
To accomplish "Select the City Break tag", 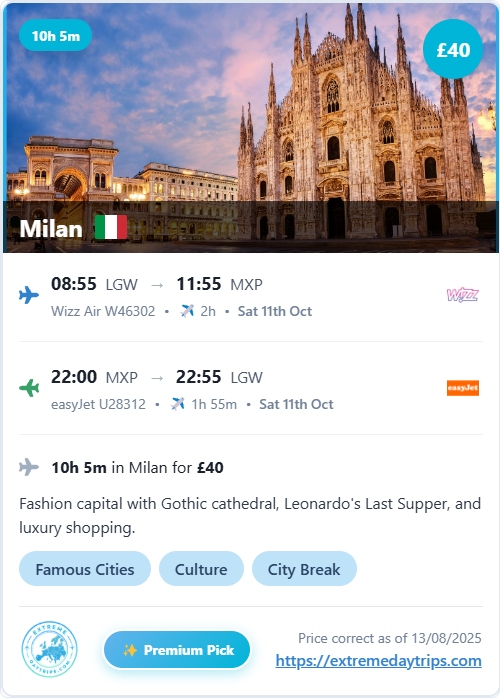I will pos(304,569).
